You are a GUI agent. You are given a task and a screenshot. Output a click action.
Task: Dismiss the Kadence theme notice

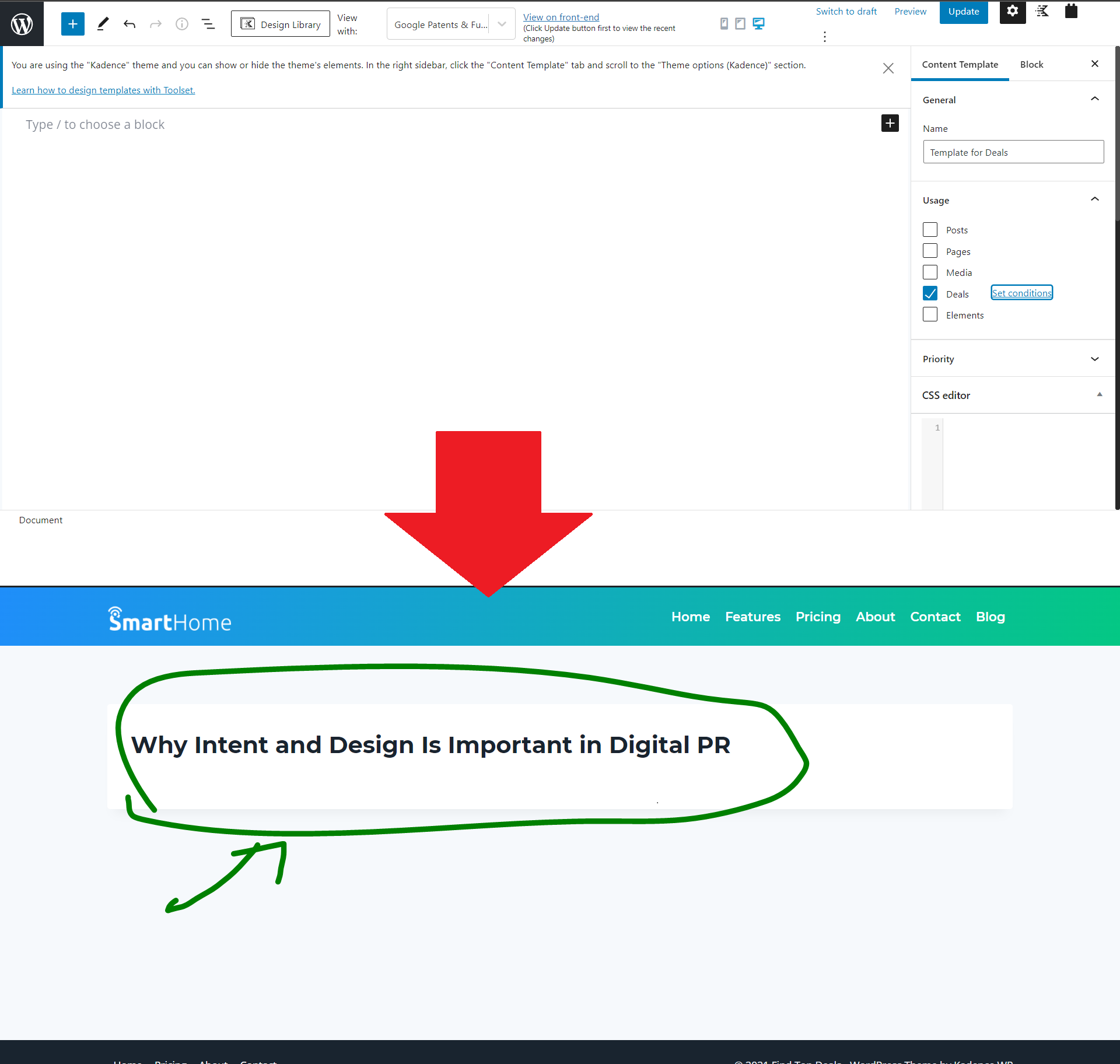888,68
